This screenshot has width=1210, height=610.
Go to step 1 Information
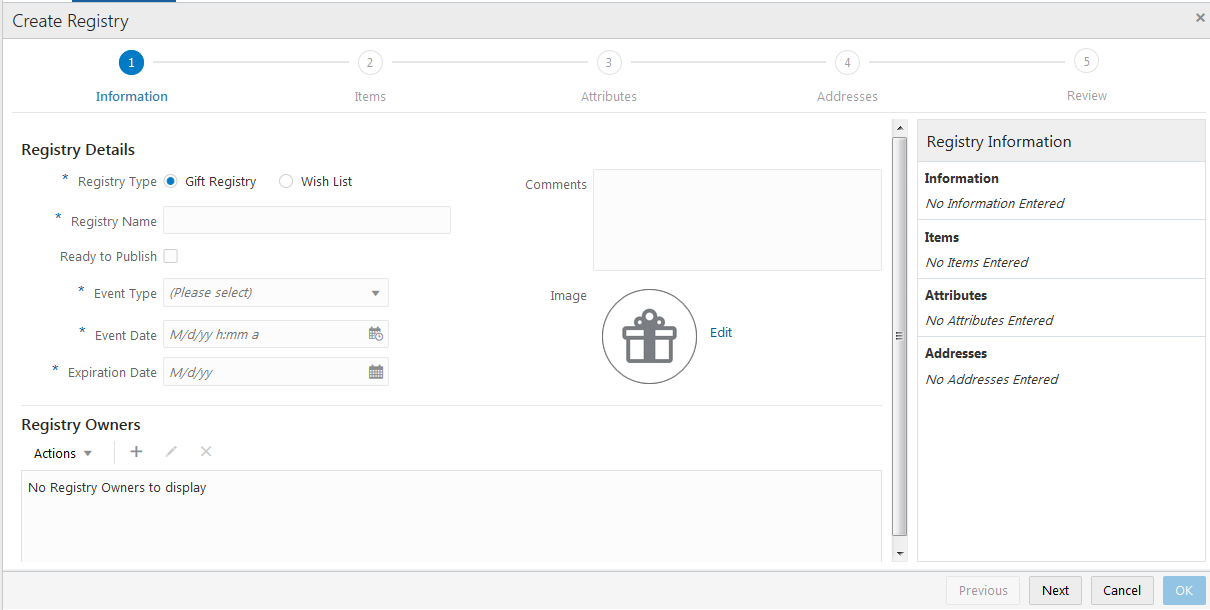point(131,63)
